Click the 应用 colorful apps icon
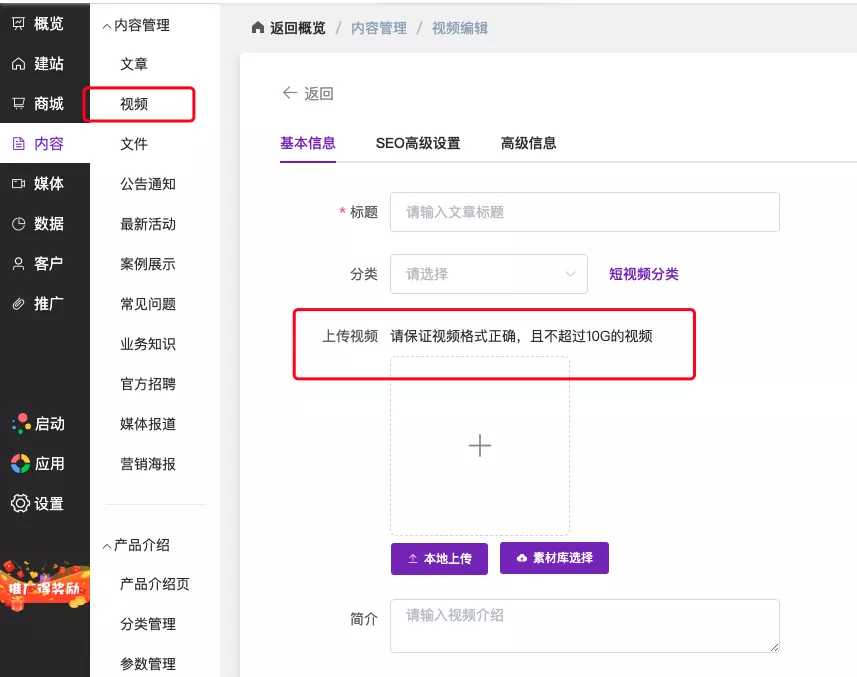The image size is (857, 677). tap(20, 464)
